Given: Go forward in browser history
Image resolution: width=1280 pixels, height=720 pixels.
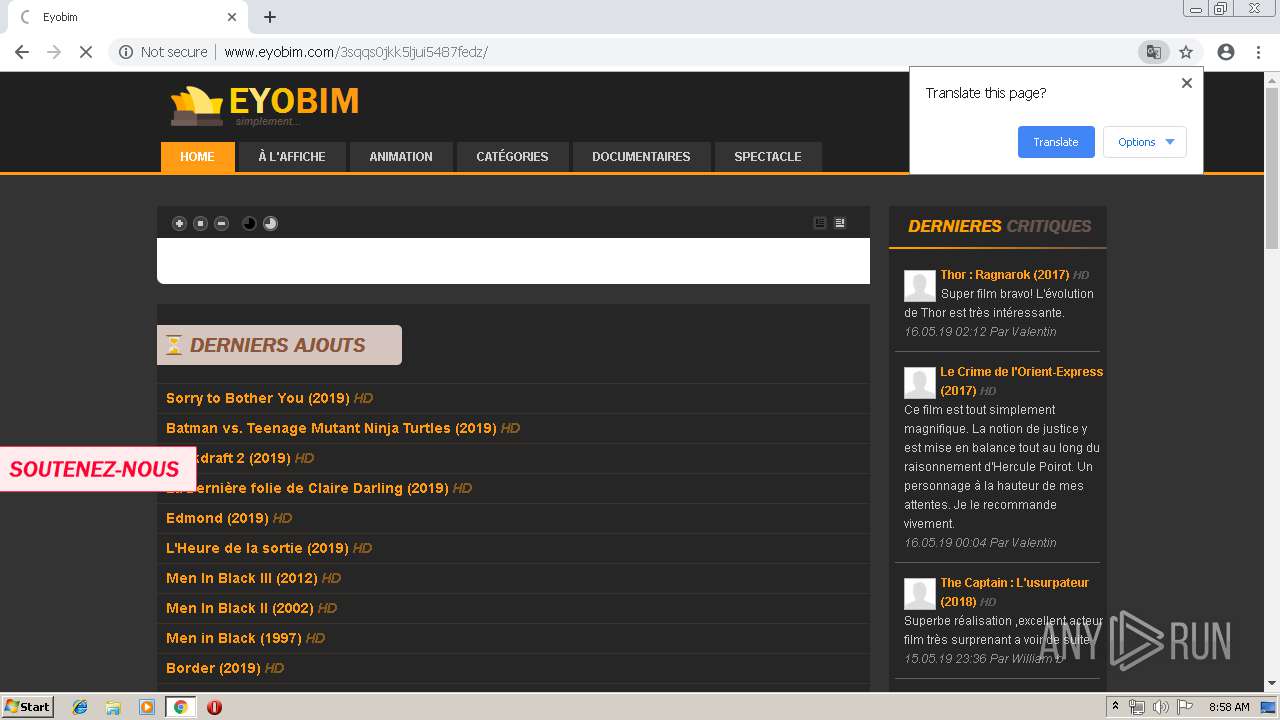Looking at the screenshot, I should point(54,52).
